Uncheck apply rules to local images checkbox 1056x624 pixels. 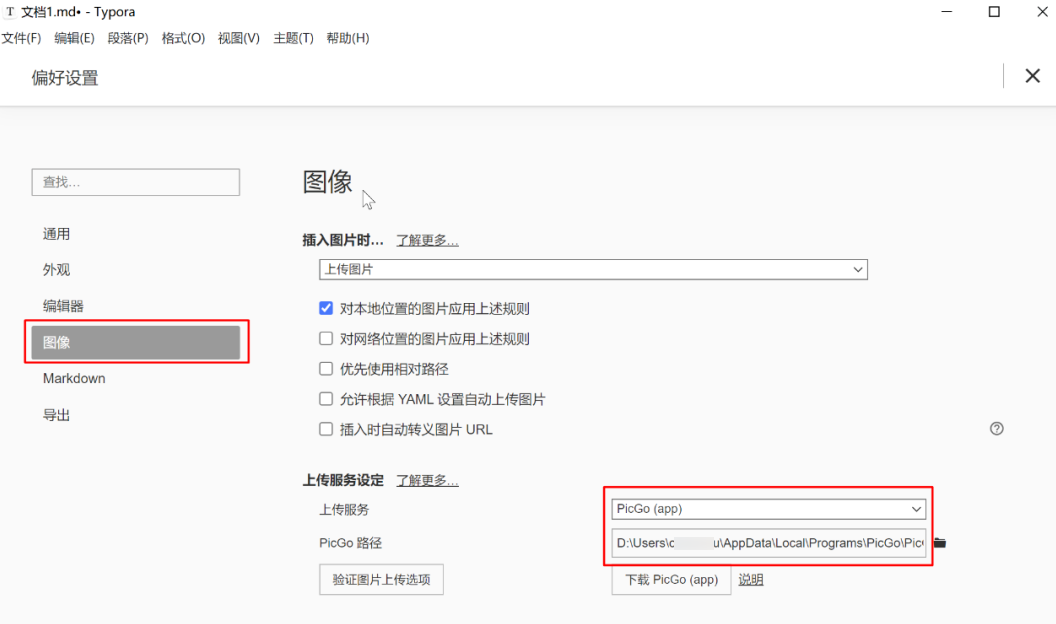click(x=326, y=308)
